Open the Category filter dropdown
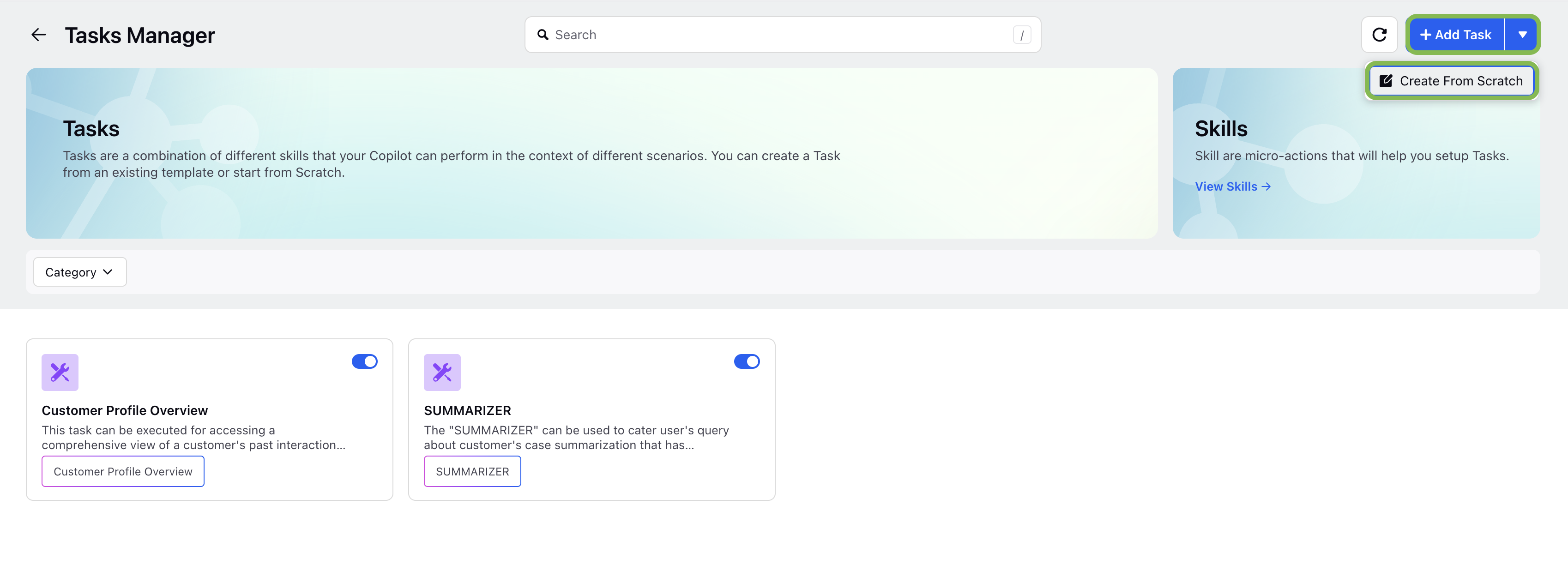Image resolution: width=1568 pixels, height=571 pixels. tap(80, 272)
